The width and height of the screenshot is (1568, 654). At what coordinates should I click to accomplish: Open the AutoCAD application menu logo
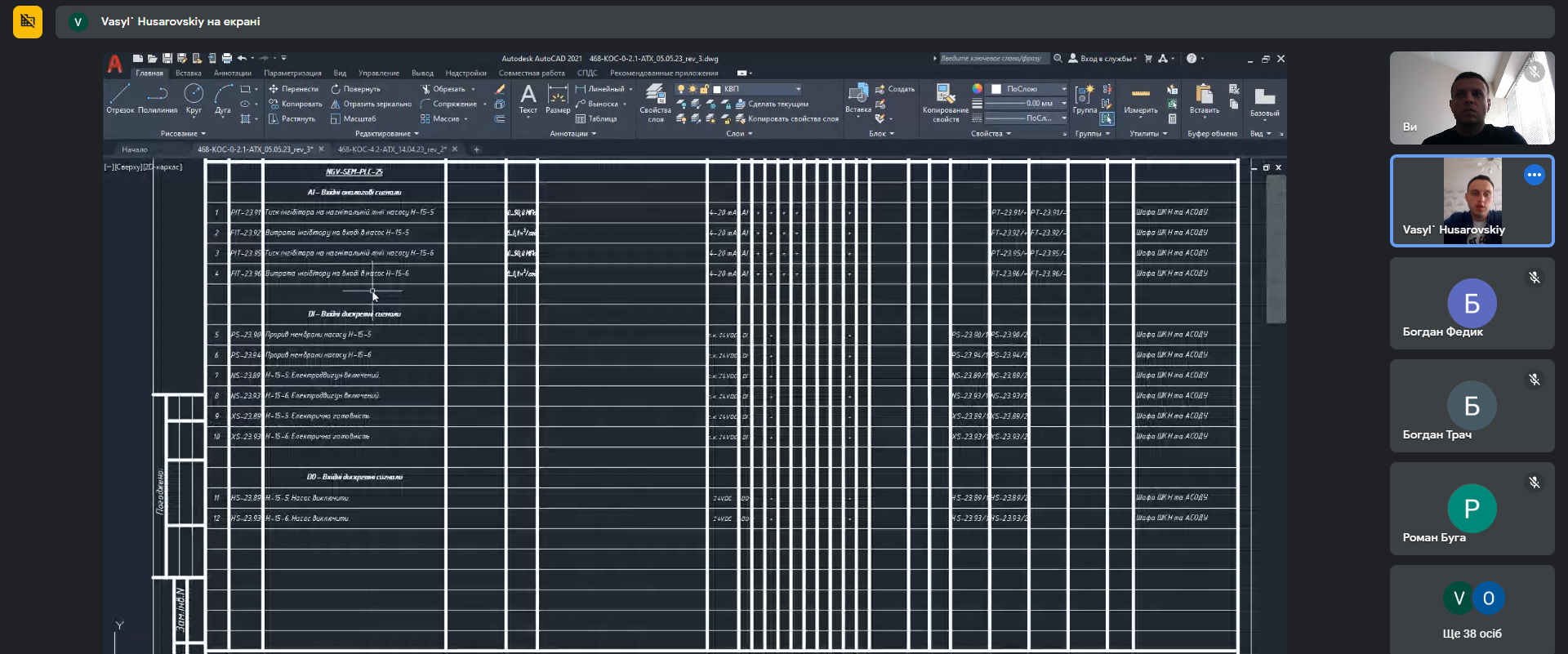[x=115, y=64]
